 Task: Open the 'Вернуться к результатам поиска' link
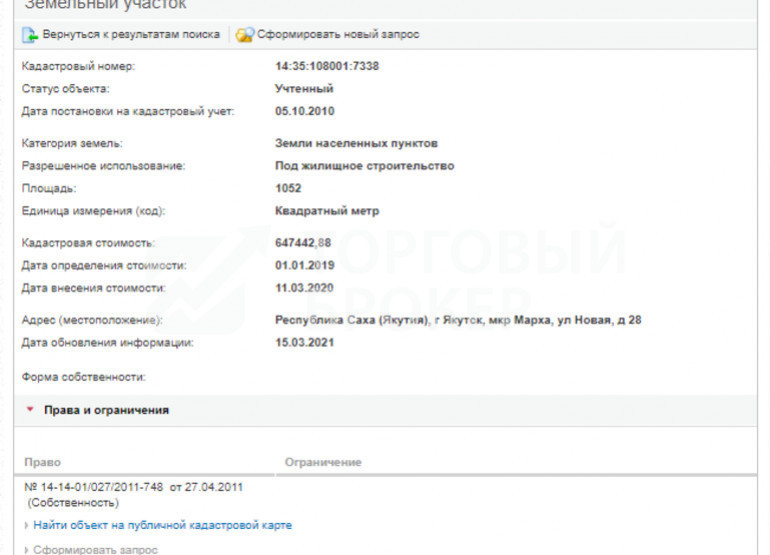pos(131,34)
